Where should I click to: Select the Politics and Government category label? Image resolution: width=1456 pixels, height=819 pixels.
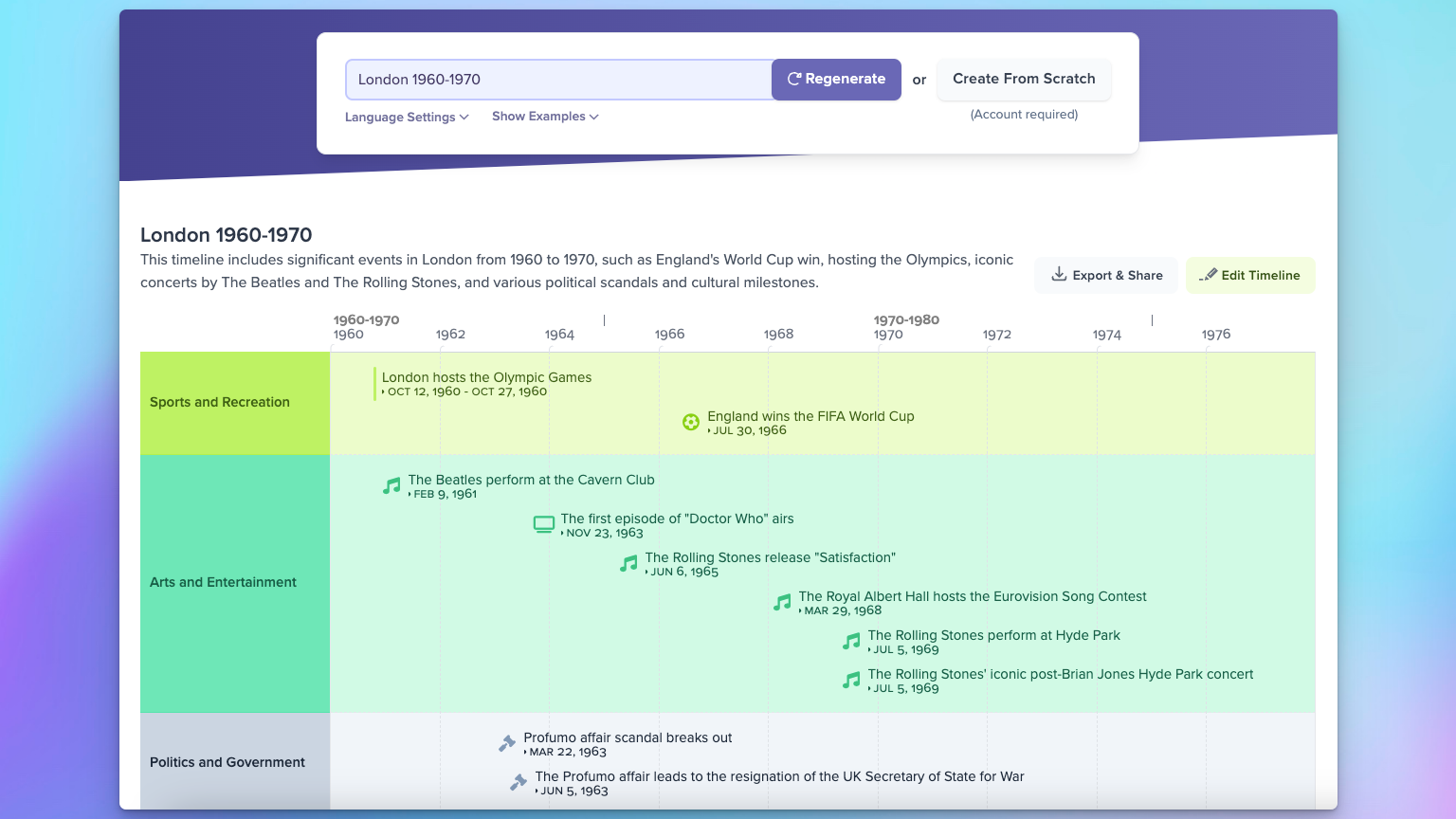click(x=227, y=763)
